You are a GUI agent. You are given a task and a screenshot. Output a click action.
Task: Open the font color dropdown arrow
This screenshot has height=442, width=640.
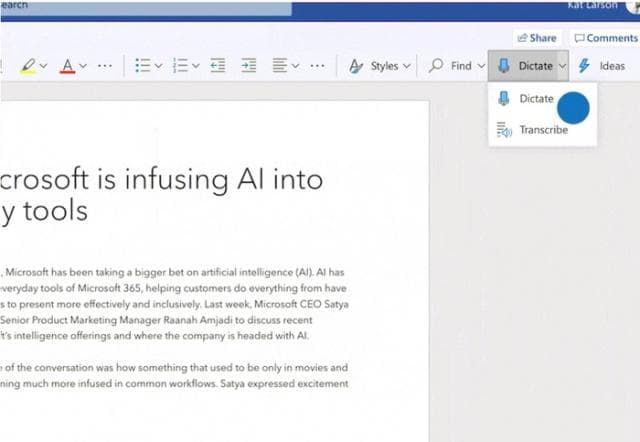click(83, 66)
